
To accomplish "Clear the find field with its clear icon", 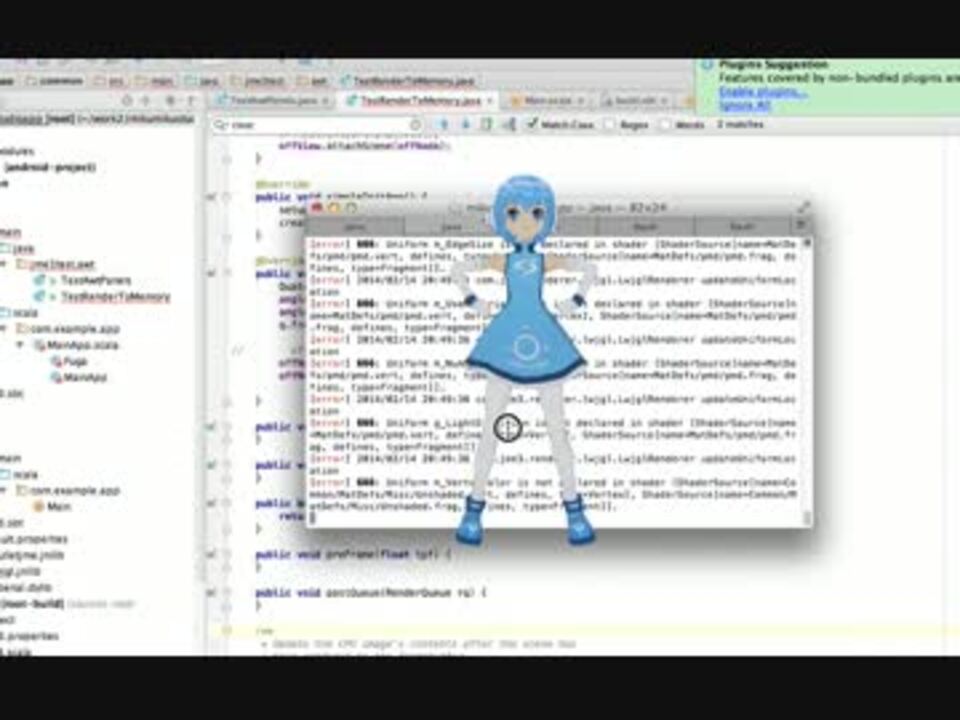I will pos(415,125).
